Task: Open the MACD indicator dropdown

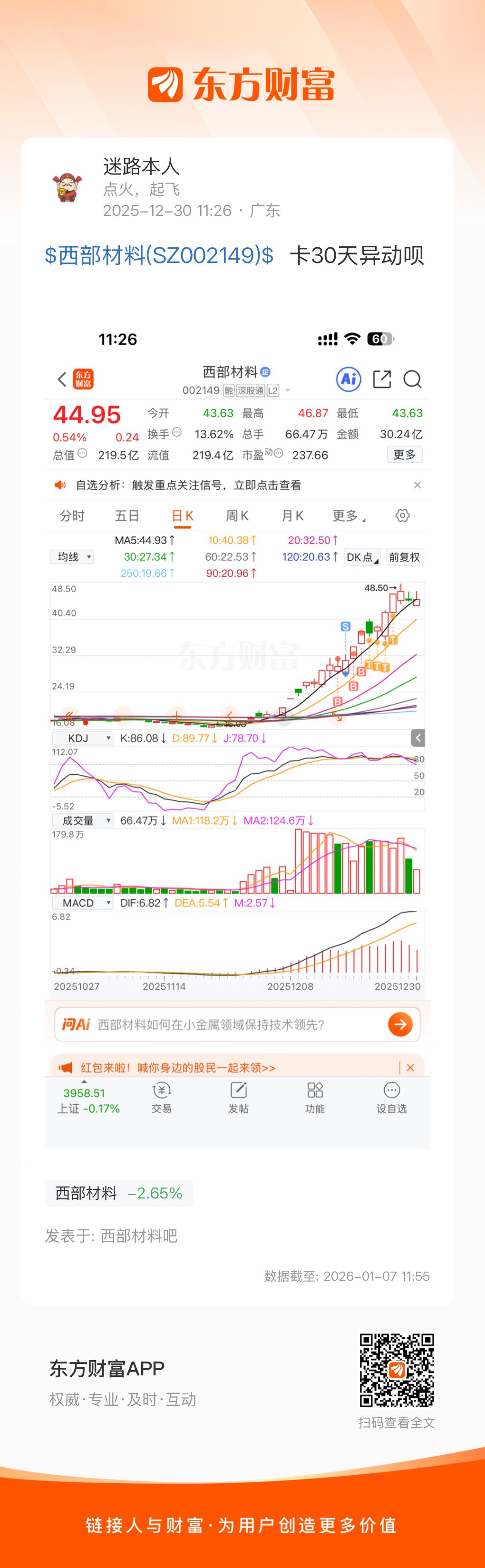Action: [82, 903]
